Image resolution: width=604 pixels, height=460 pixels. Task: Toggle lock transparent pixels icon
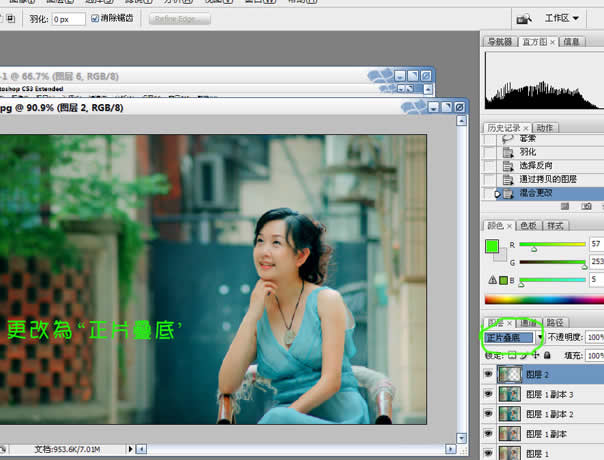coord(512,355)
